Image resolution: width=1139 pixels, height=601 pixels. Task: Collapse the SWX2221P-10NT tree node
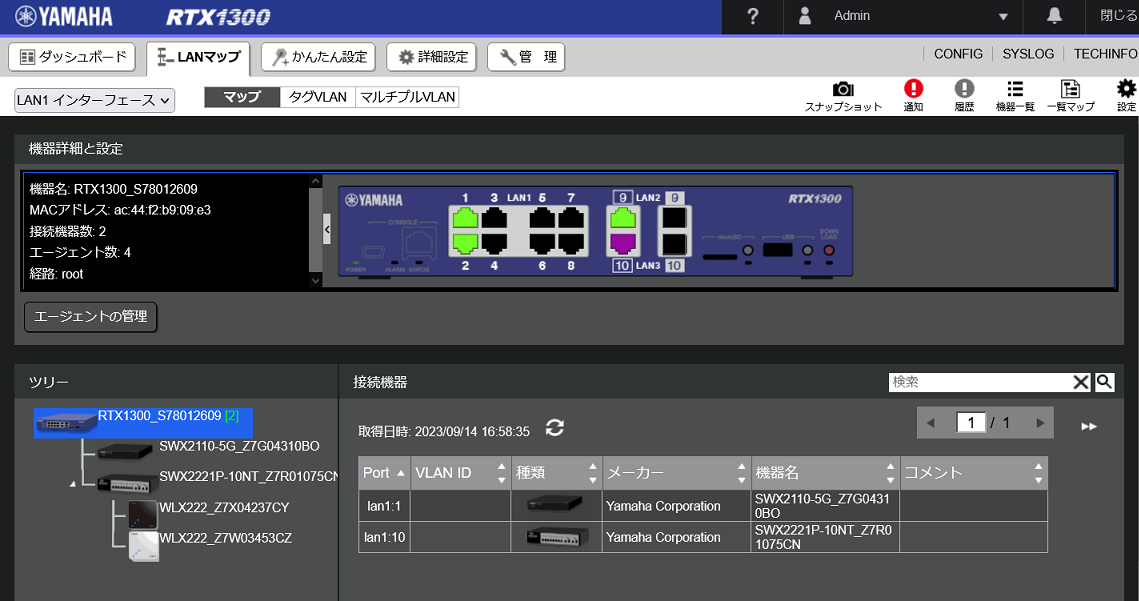pos(71,484)
